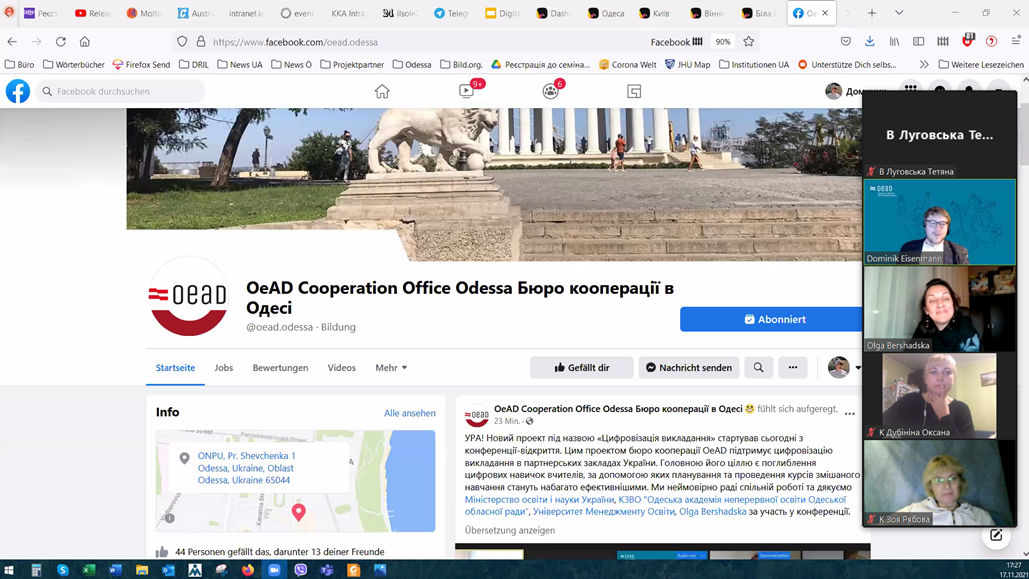Screen dimensions: 1029x579
Task: Show more bookmarks overflow chevron
Action: (924, 64)
